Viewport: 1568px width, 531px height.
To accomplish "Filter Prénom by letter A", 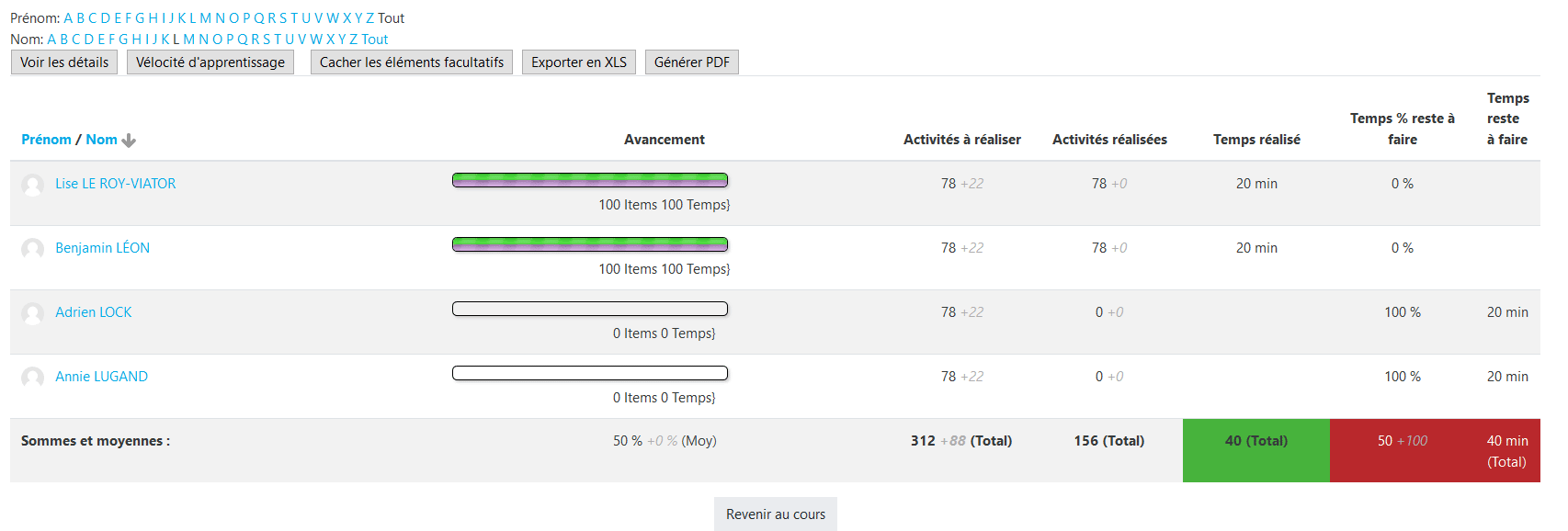I will [68, 18].
